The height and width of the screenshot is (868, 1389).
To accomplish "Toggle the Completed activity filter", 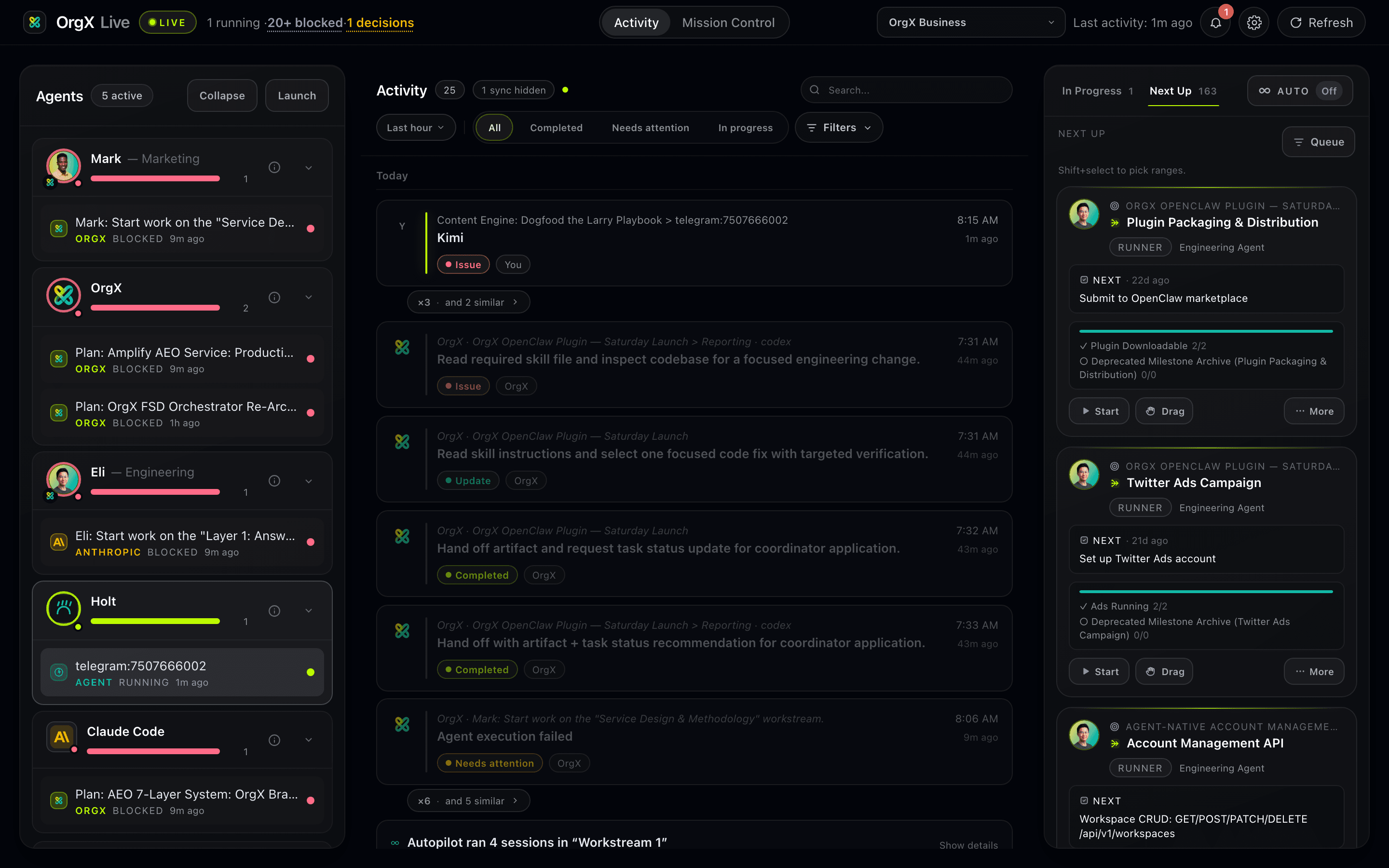I will (556, 127).
